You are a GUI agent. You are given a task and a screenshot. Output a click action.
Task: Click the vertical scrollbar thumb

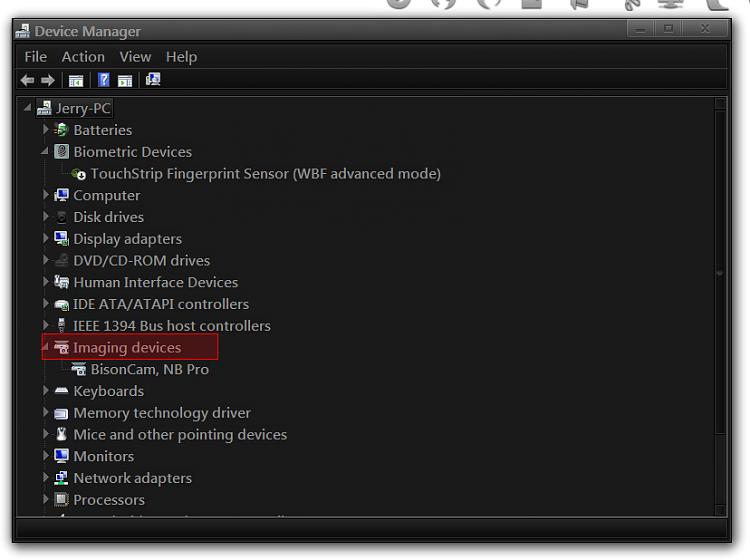click(x=720, y=273)
